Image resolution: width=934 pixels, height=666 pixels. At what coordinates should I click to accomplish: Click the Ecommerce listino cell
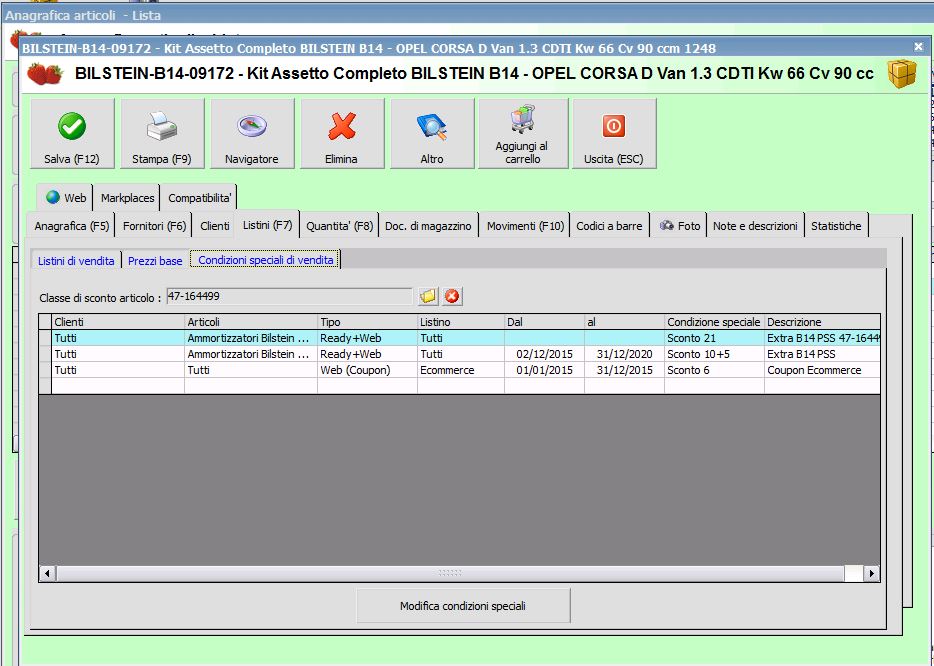461,370
